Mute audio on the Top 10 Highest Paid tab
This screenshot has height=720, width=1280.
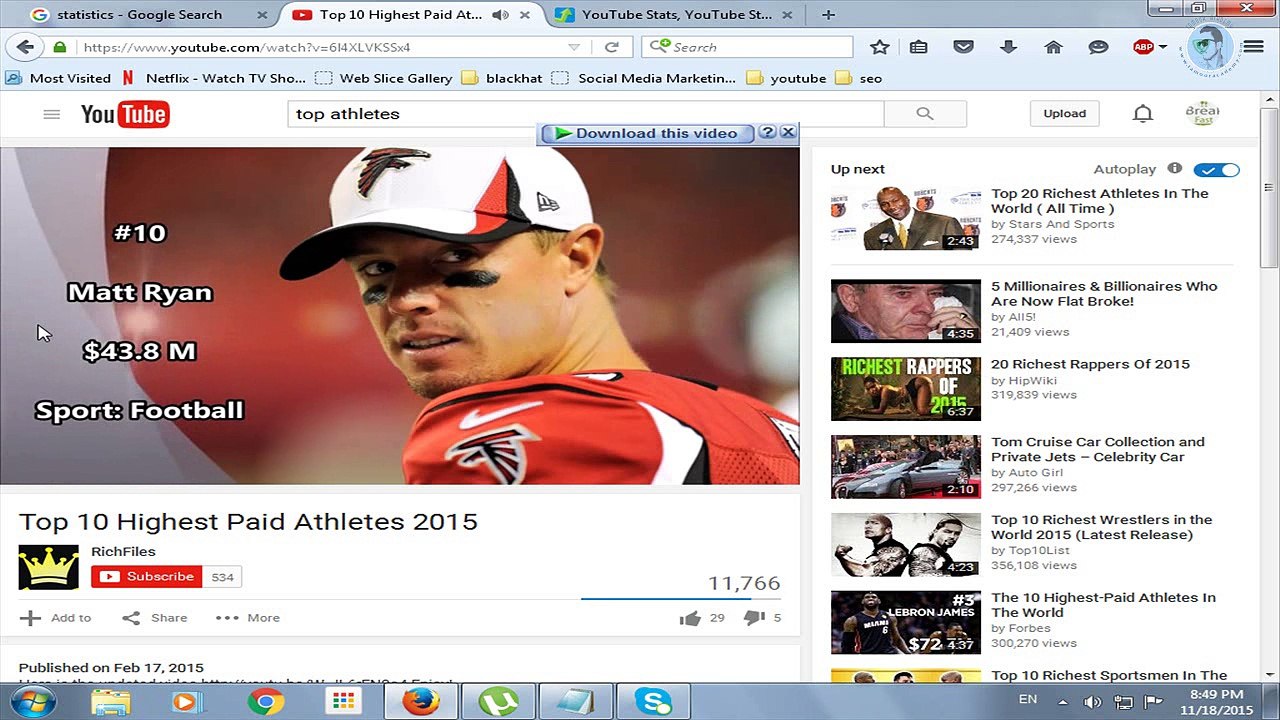pyautogui.click(x=500, y=15)
